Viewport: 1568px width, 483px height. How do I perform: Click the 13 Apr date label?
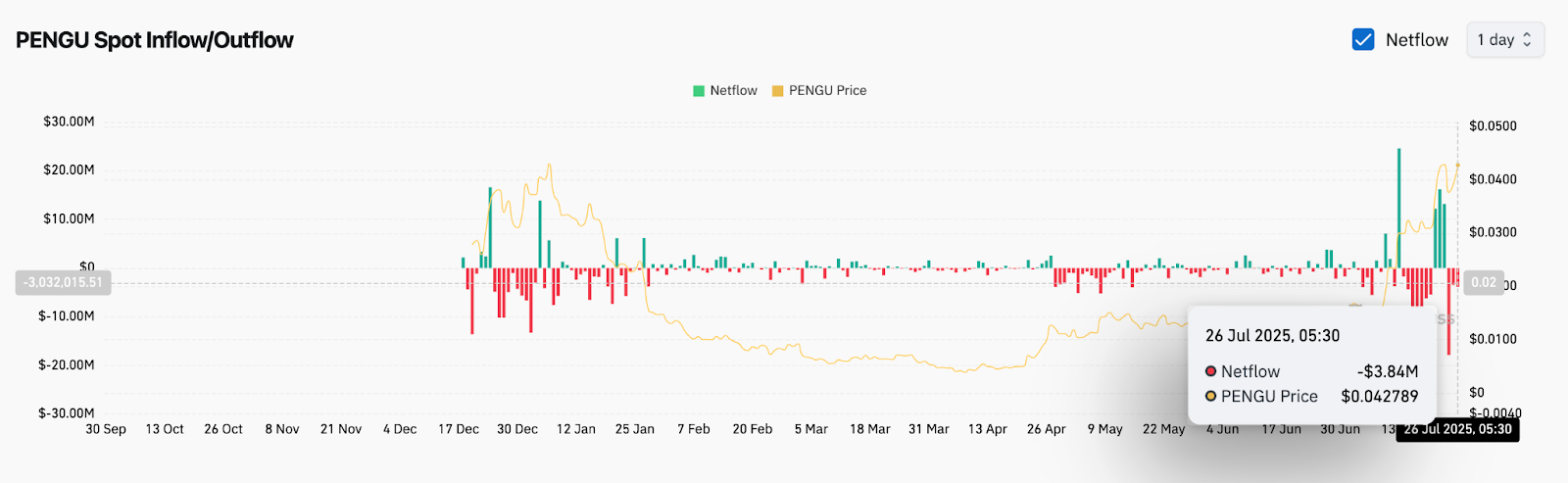[x=988, y=429]
